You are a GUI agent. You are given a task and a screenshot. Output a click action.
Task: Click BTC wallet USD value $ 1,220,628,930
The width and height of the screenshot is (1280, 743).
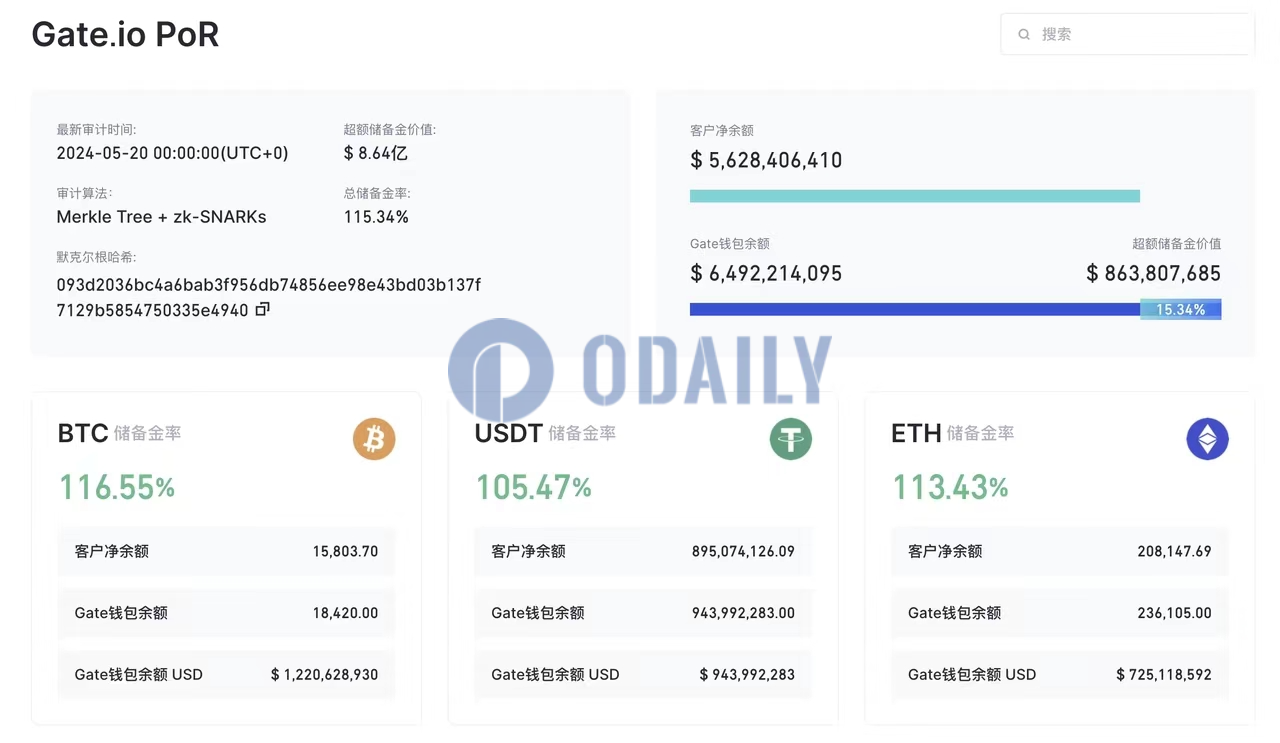325,675
